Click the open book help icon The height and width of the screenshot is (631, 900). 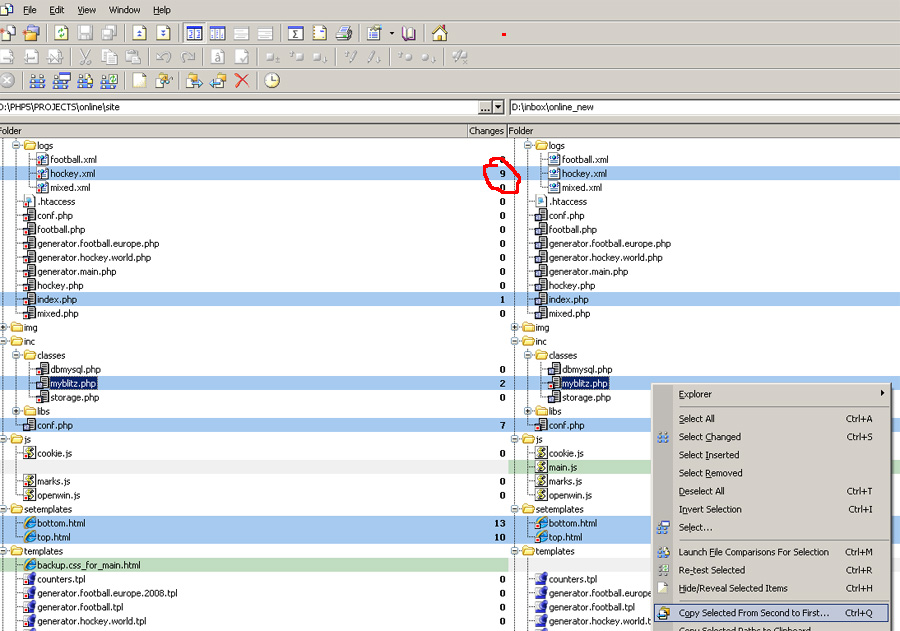tap(408, 33)
